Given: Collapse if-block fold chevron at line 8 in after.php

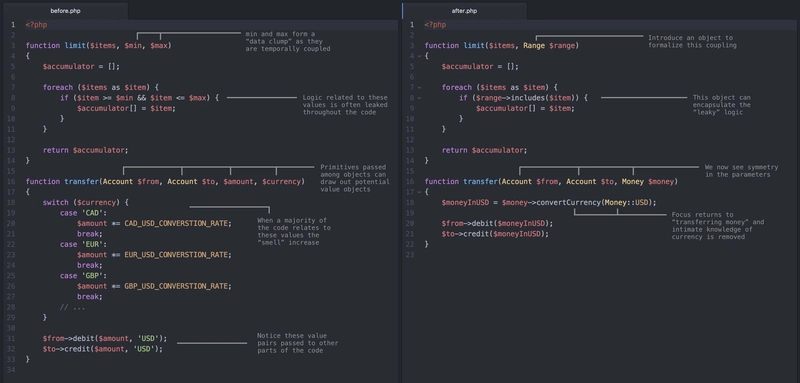Looking at the screenshot, I should [419, 98].
